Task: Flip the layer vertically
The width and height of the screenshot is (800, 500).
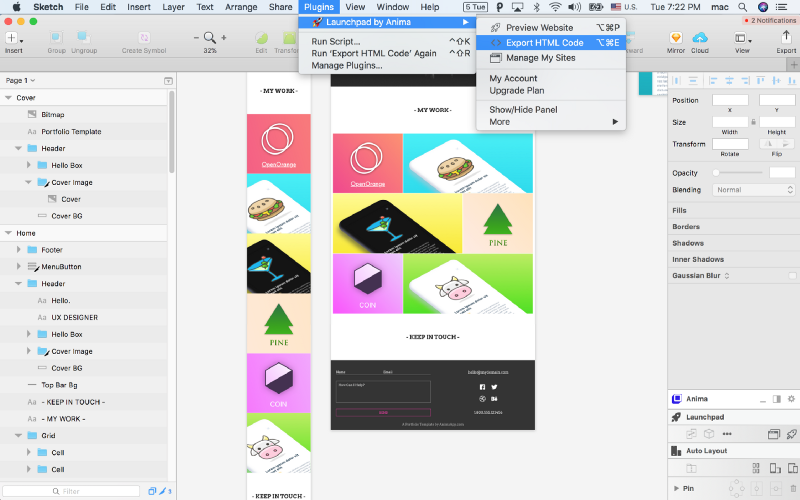Action: point(785,144)
